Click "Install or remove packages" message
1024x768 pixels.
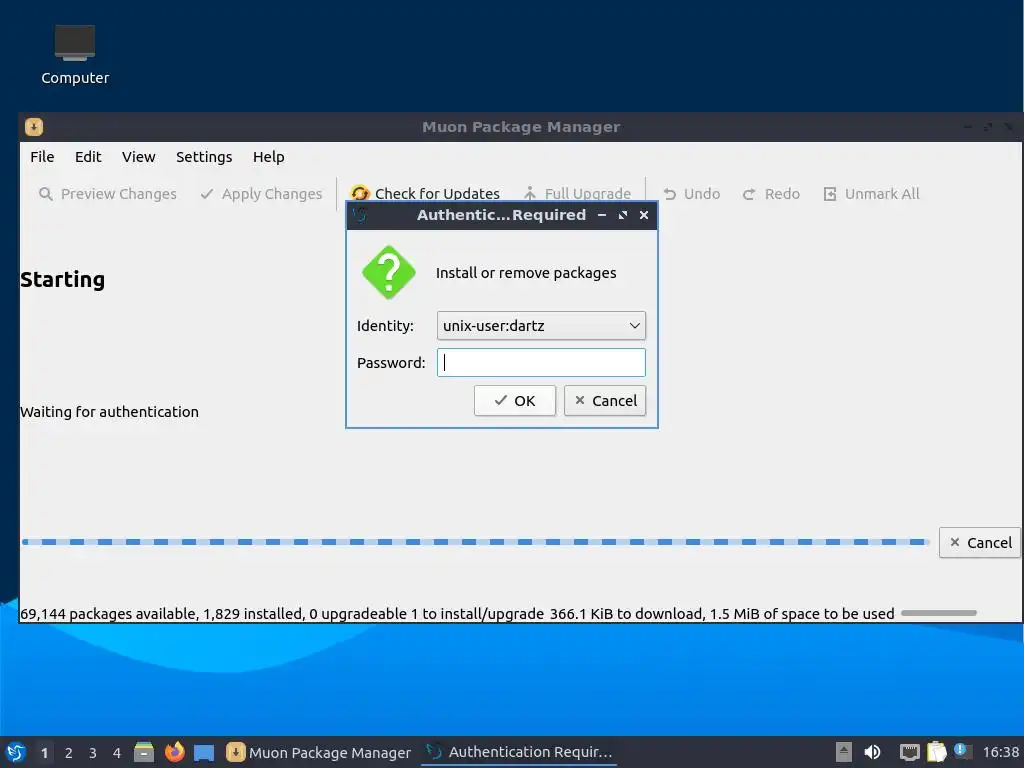click(526, 273)
